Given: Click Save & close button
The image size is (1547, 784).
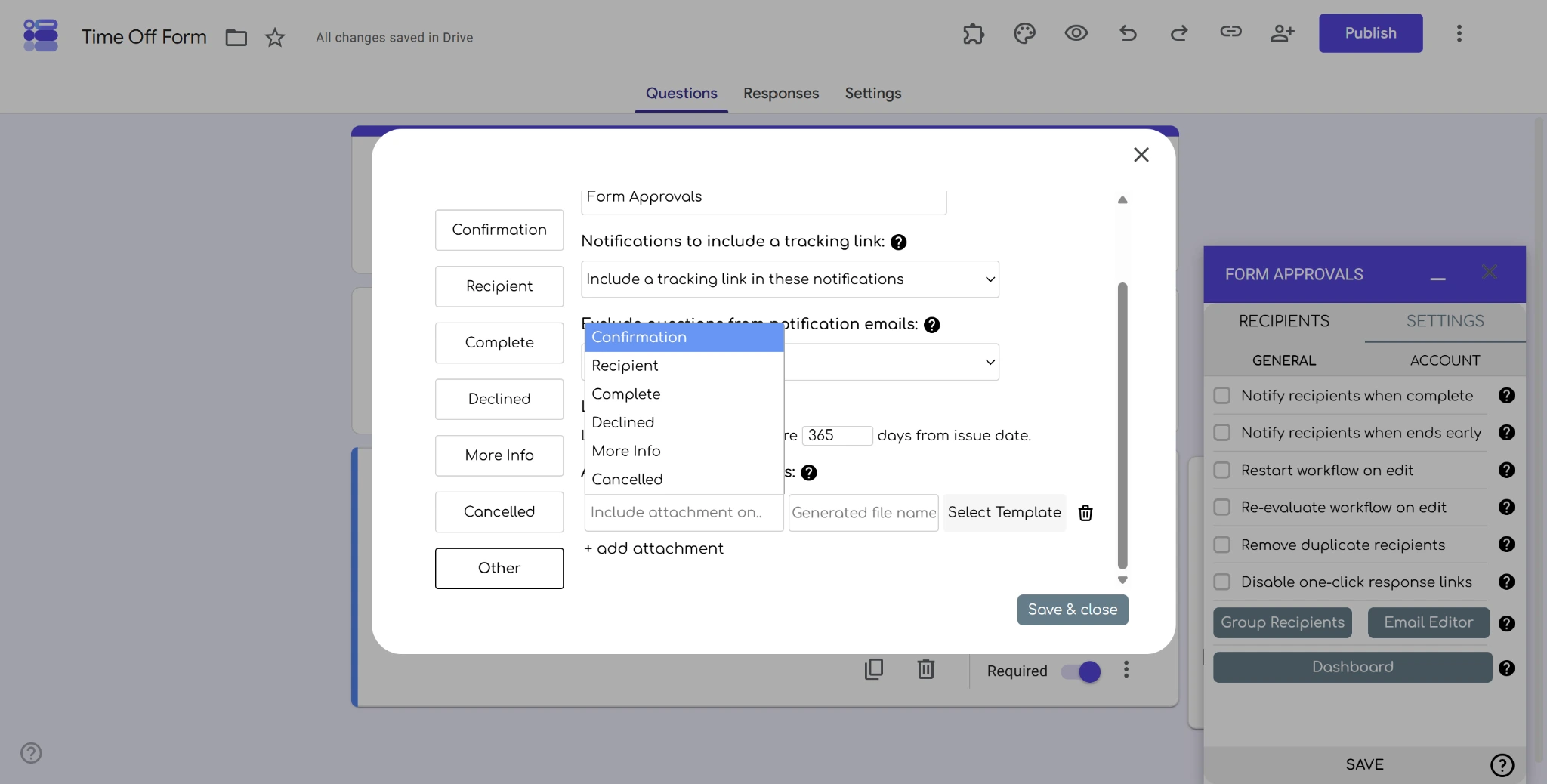Looking at the screenshot, I should click(1073, 610).
